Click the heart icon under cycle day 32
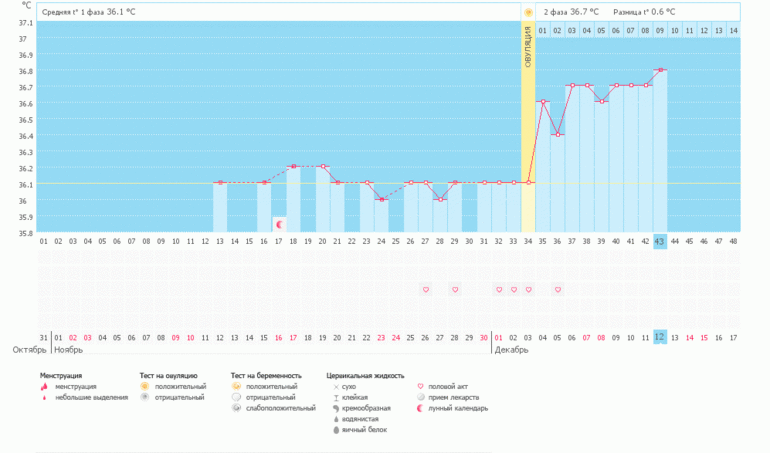Image resolution: width=770 pixels, height=453 pixels. [x=499, y=290]
